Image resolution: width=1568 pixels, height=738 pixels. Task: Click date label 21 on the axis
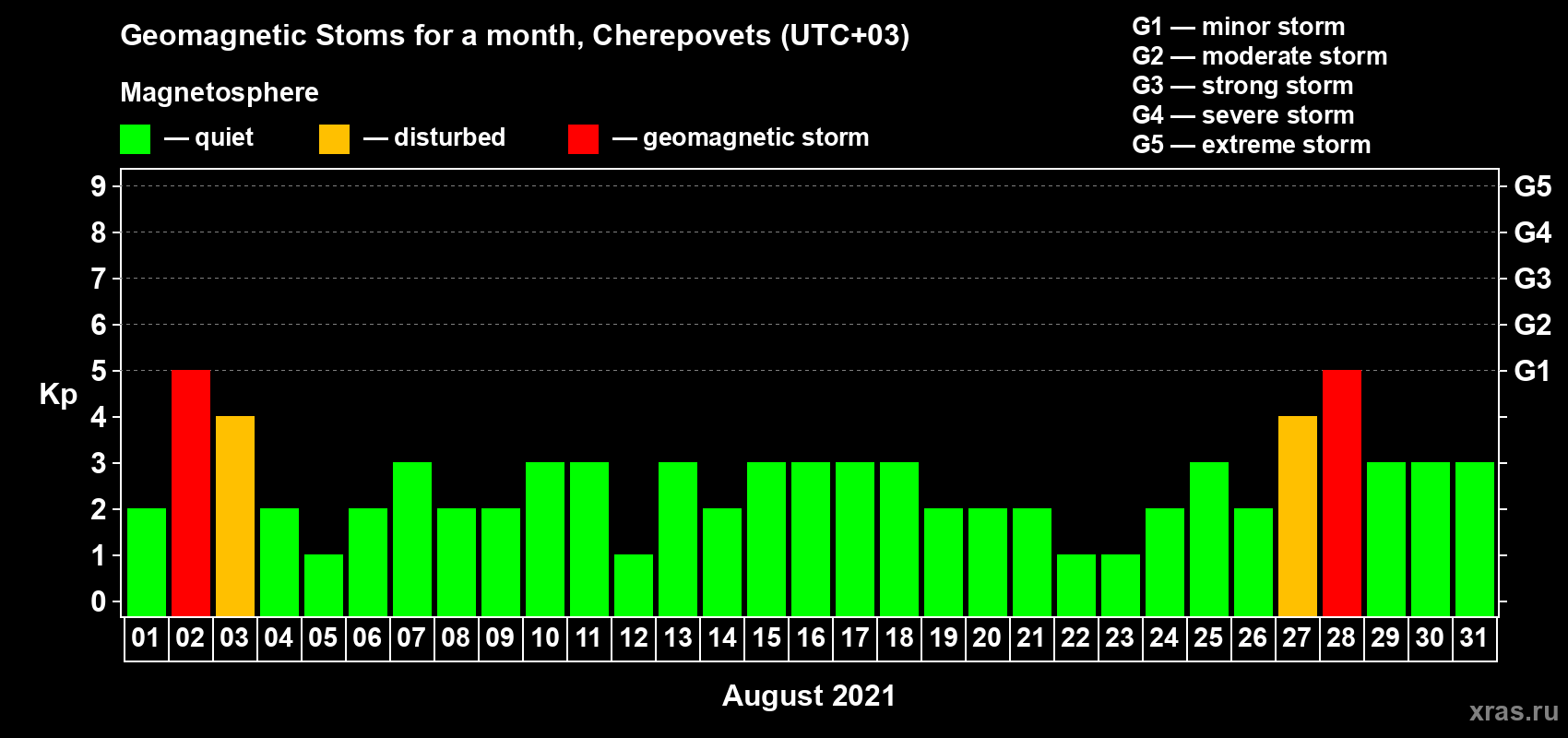(1030, 637)
